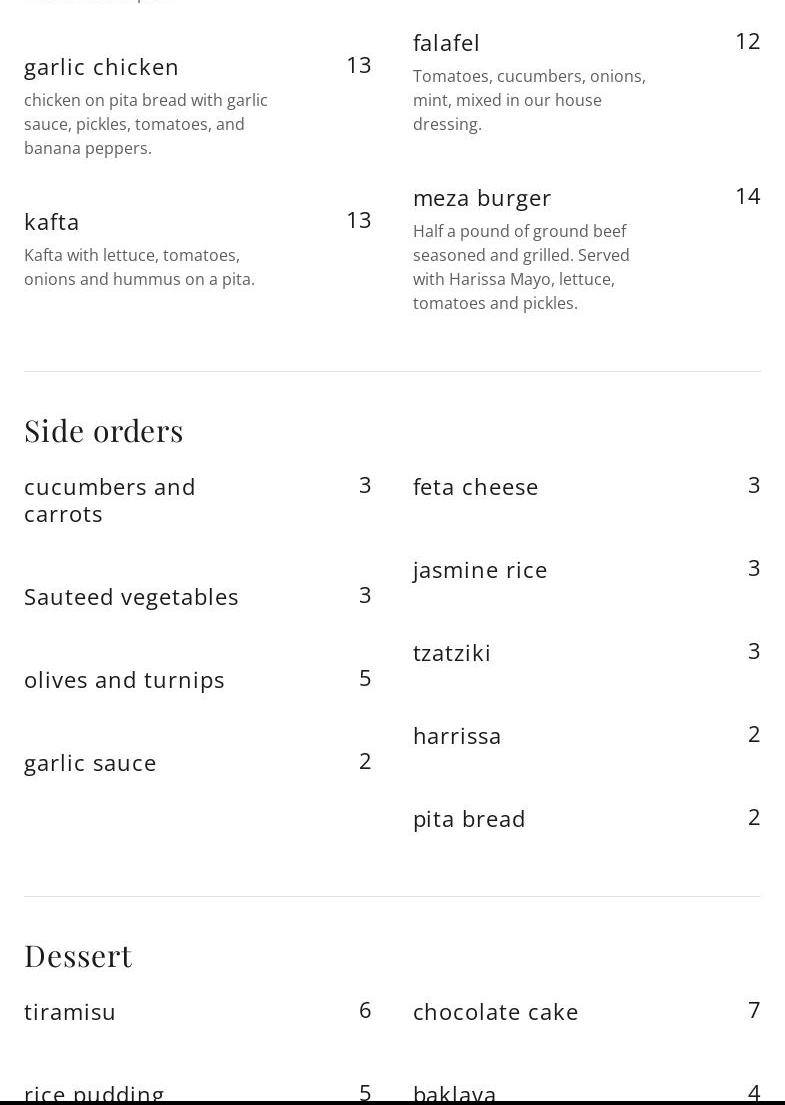Screen dimensions: 785x1105
Task: Select the kafta sandwich title
Action: tap(52, 222)
